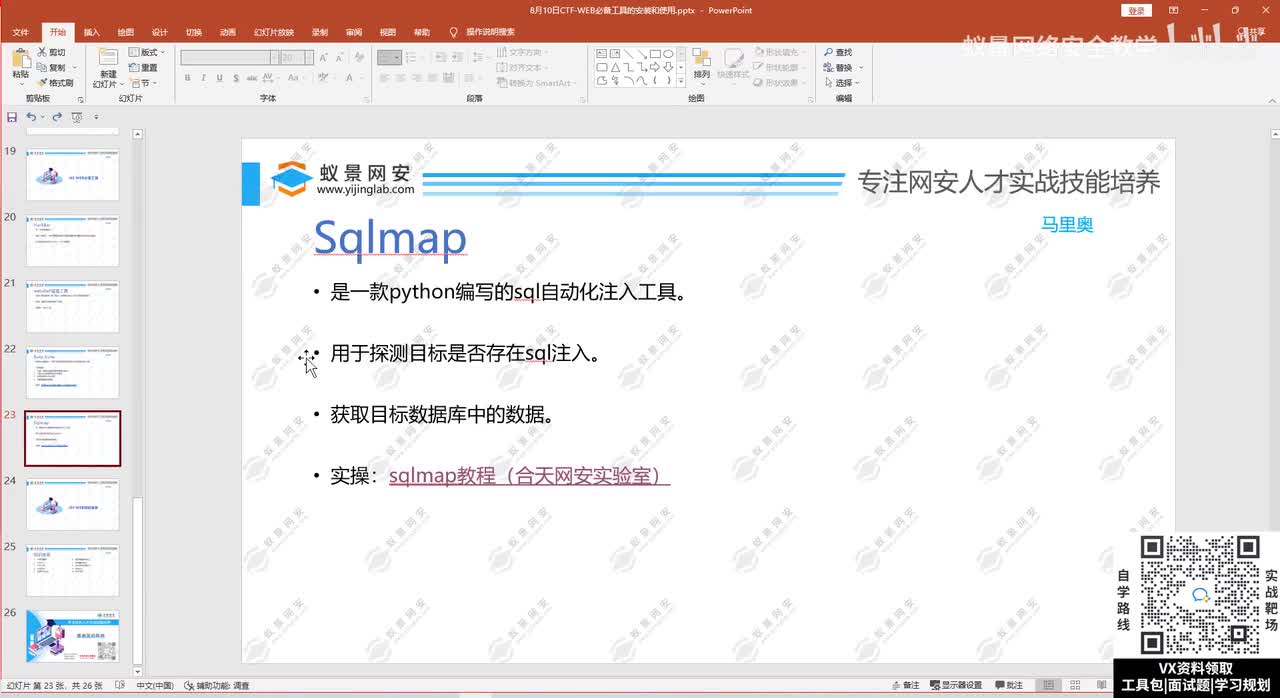Open Customize Quick Access Toolbar arrow
The height and width of the screenshot is (698, 1280).
(x=96, y=117)
